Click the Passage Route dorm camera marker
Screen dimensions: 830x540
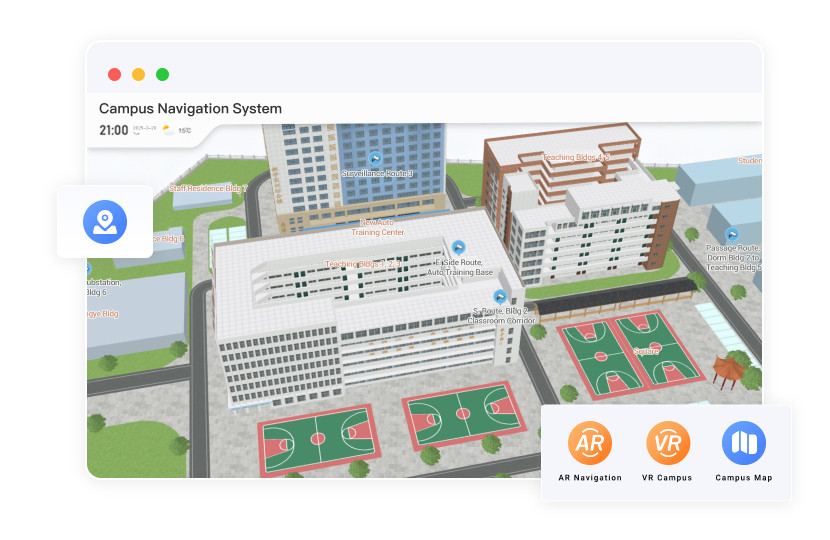pyautogui.click(x=733, y=232)
